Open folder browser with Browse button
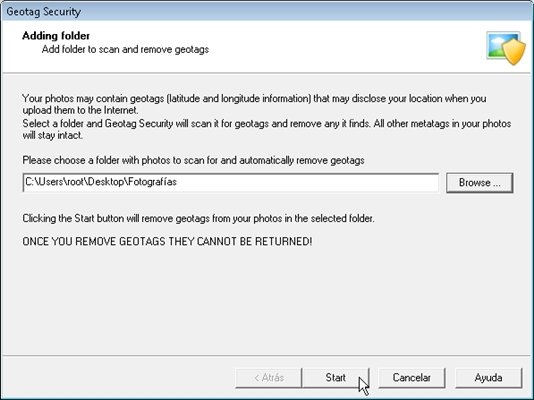534x400 pixels. click(480, 183)
